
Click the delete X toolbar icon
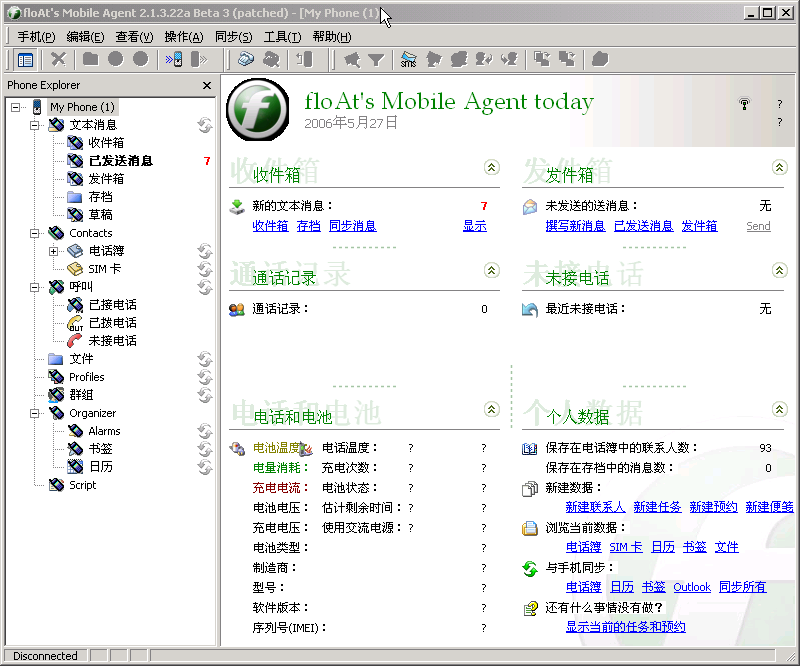pos(58,60)
